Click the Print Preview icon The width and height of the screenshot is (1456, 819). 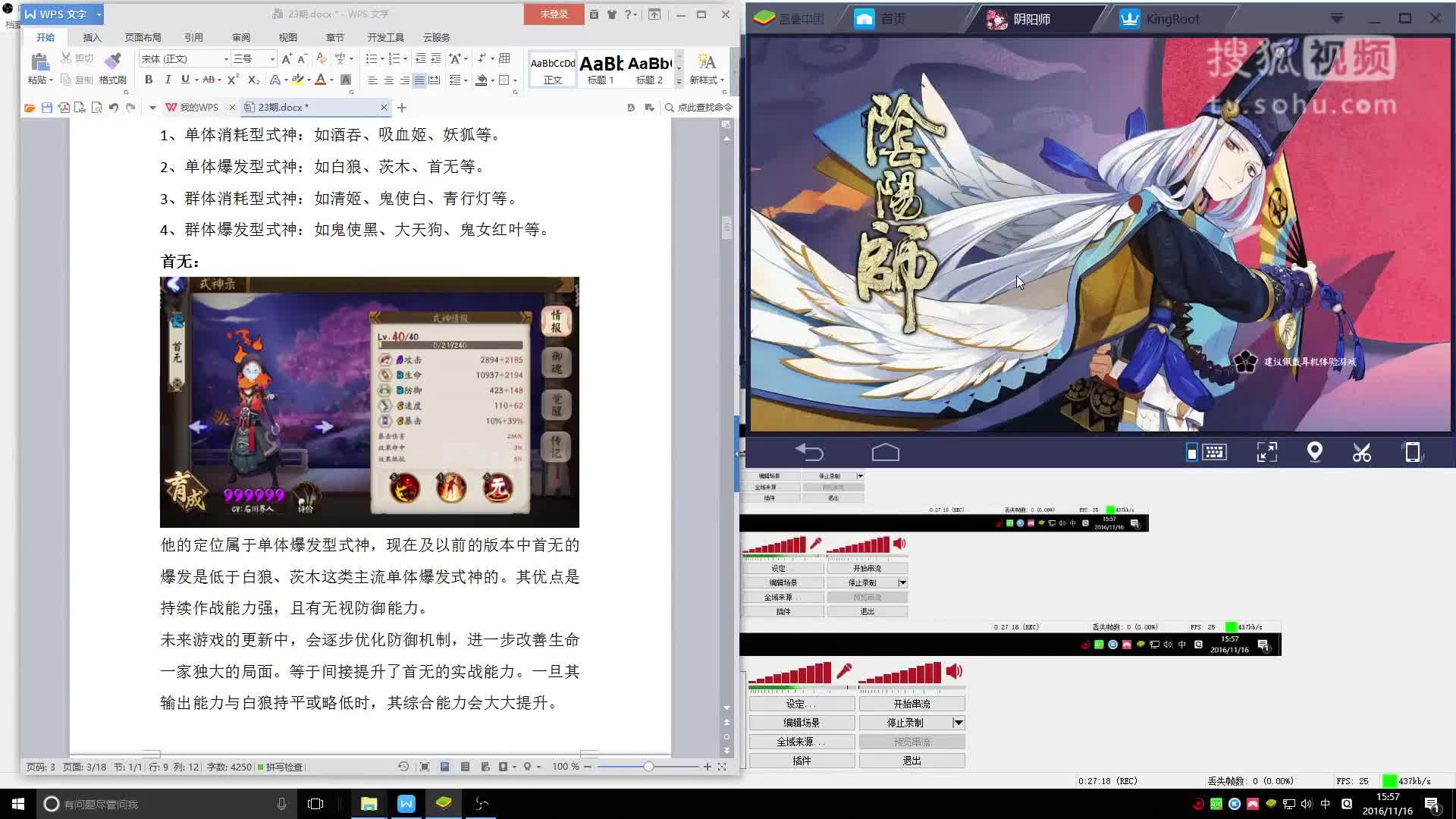click(x=96, y=108)
